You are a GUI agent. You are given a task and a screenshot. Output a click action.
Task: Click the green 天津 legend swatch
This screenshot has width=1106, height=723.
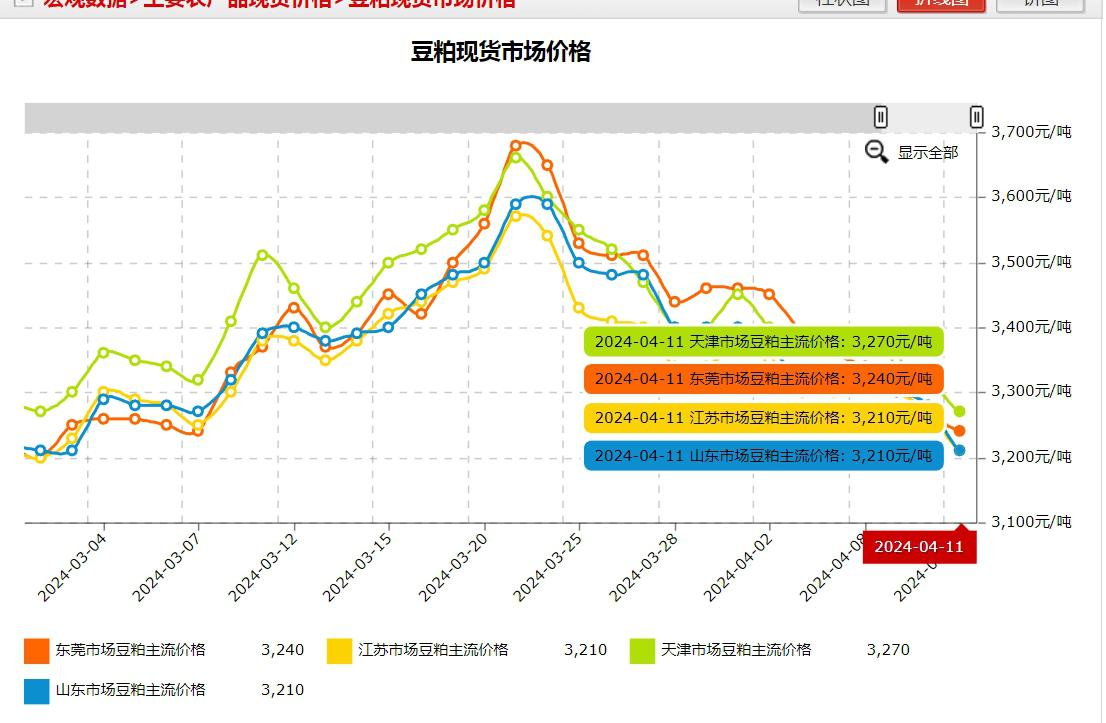pyautogui.click(x=643, y=651)
